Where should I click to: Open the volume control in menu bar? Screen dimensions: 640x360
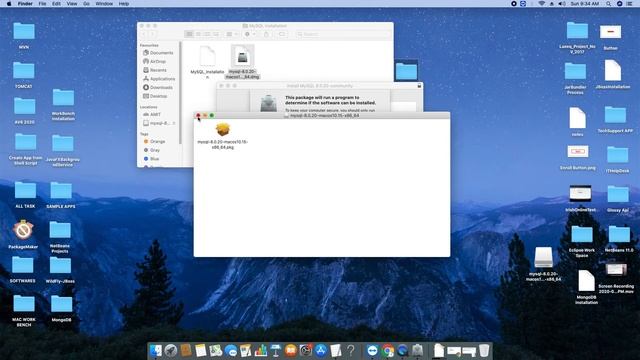(562, 4)
